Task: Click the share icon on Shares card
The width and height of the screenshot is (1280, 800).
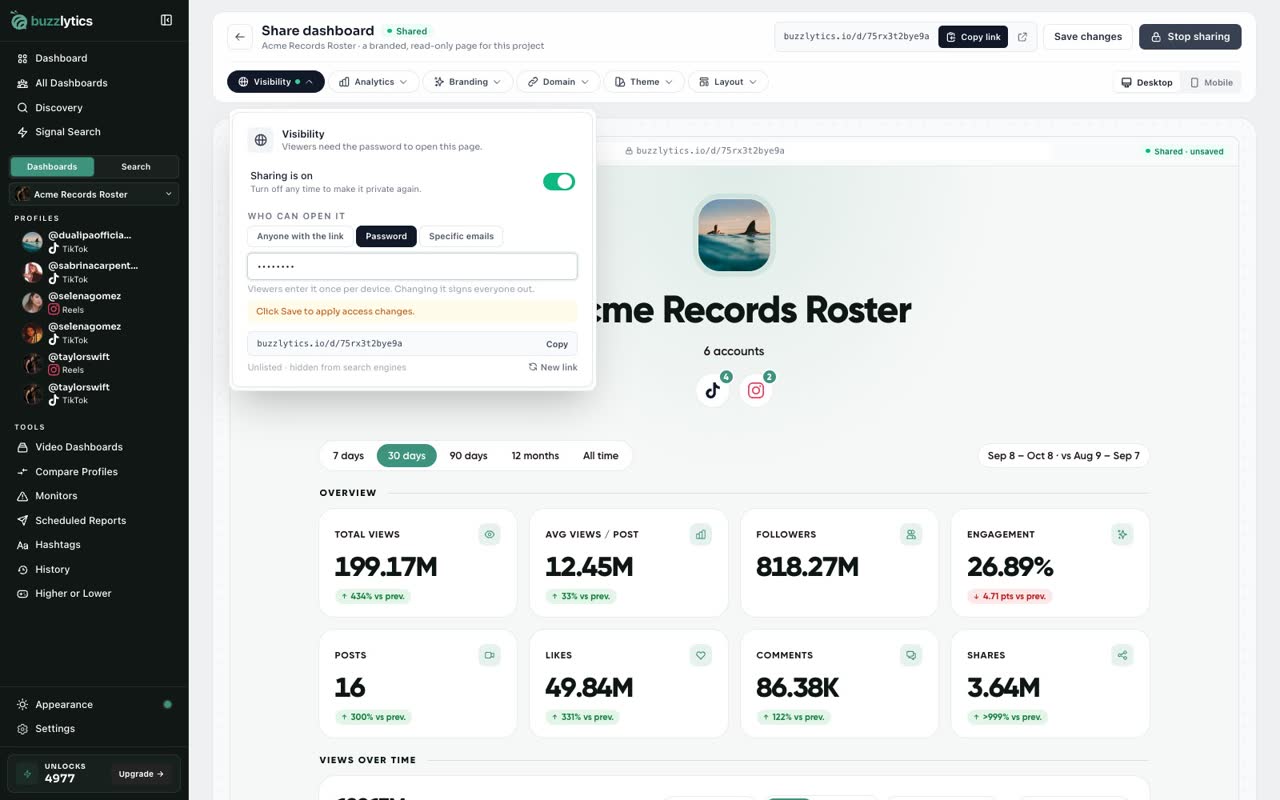Action: (1122, 656)
